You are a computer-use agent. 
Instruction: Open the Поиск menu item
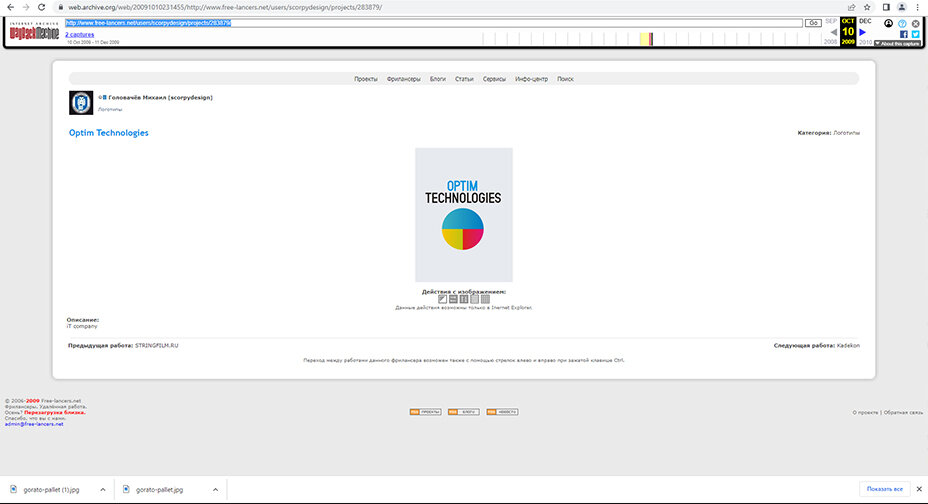(565, 79)
